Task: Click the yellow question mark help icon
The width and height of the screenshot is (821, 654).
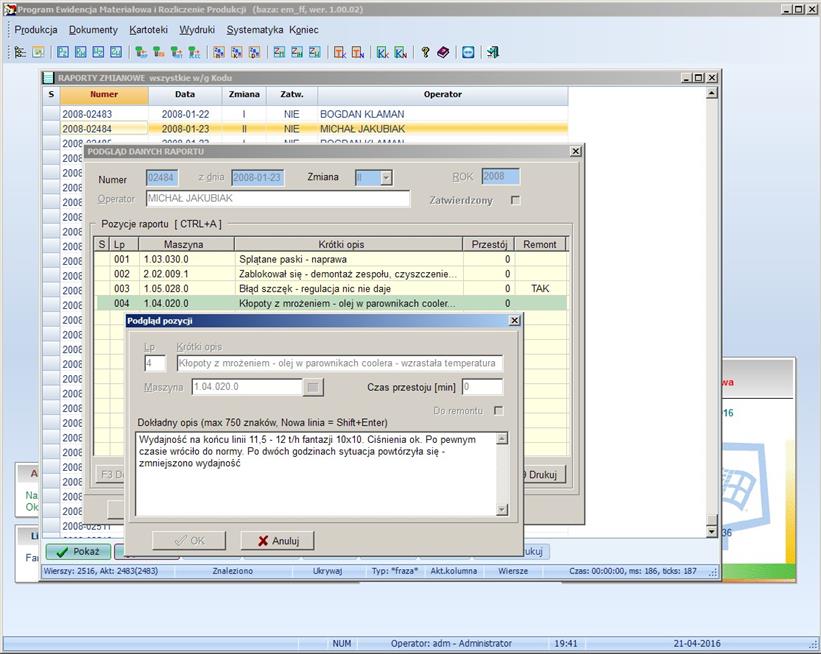Action: (425, 52)
